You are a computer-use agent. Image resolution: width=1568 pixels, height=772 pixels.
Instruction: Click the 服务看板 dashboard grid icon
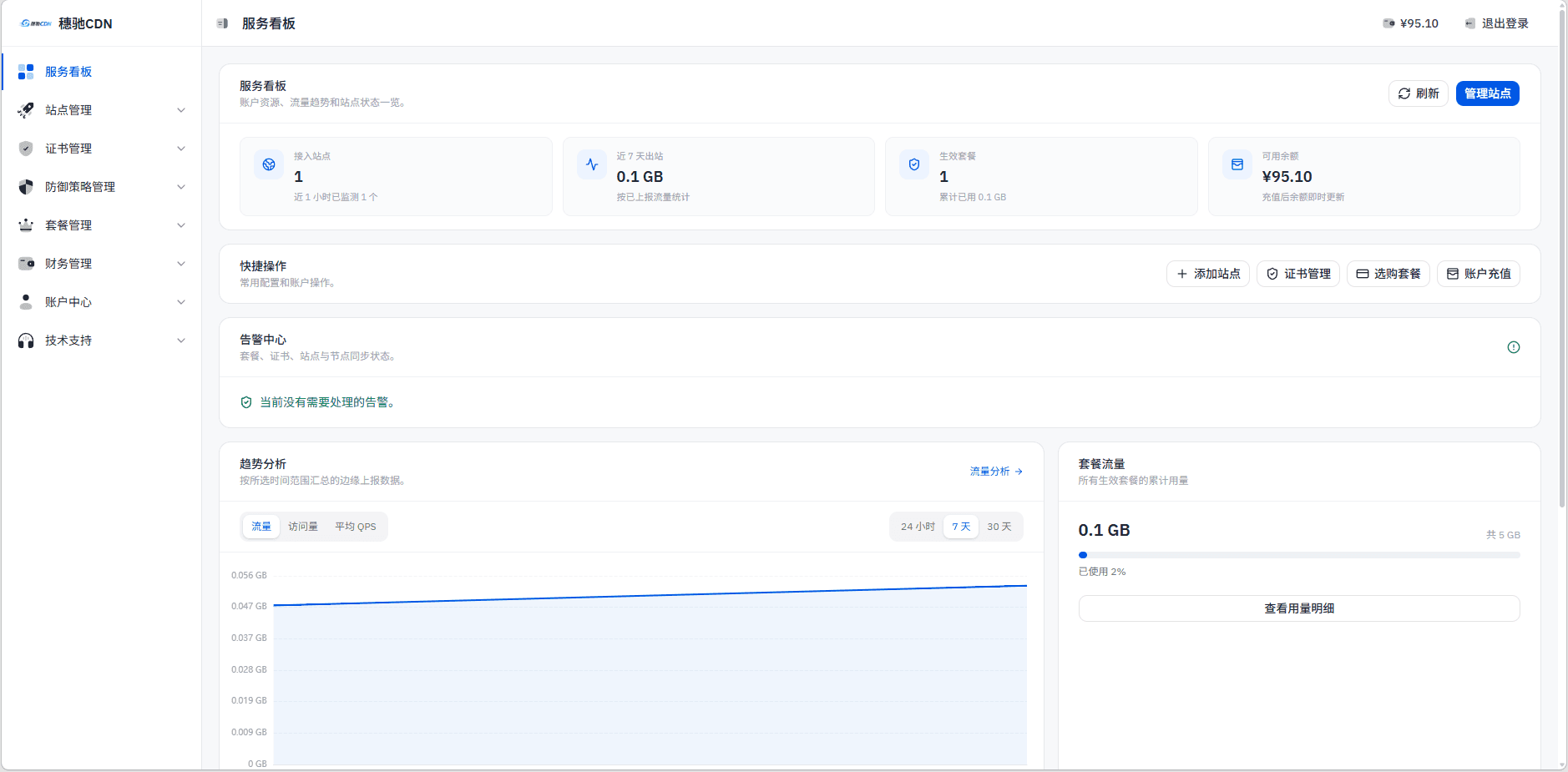pyautogui.click(x=26, y=72)
